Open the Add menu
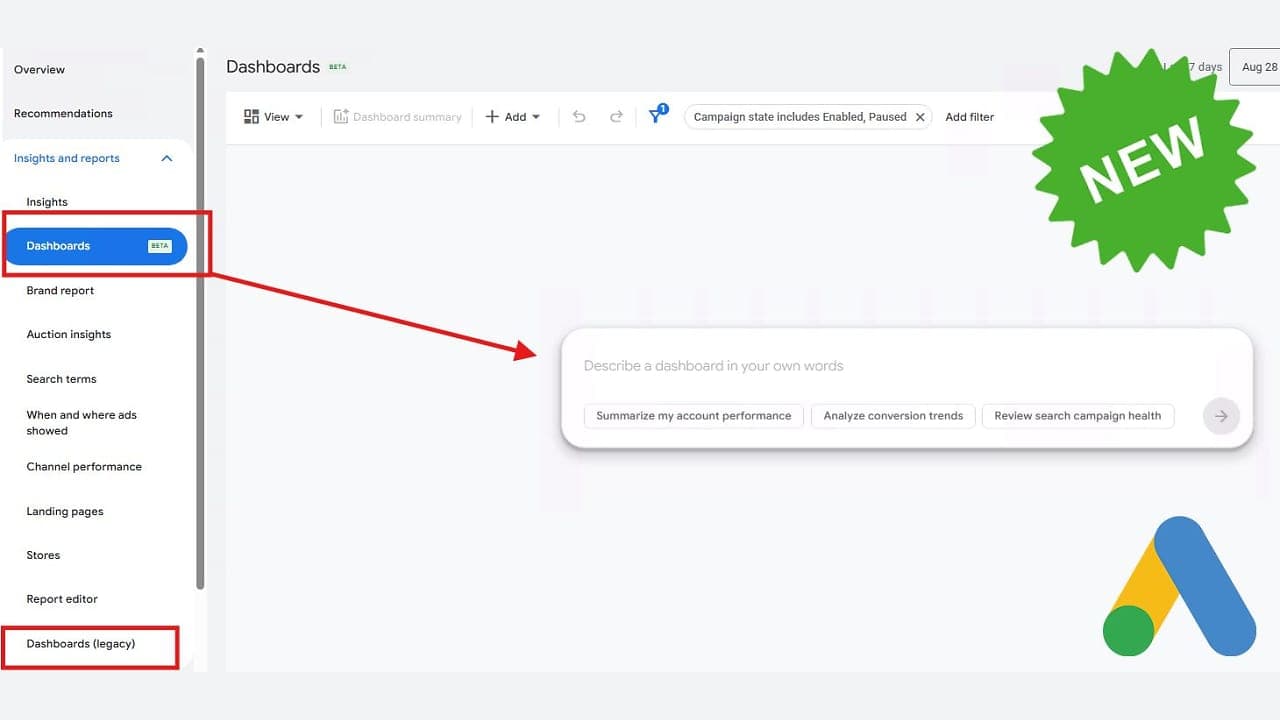Image resolution: width=1280 pixels, height=720 pixels. coord(512,117)
